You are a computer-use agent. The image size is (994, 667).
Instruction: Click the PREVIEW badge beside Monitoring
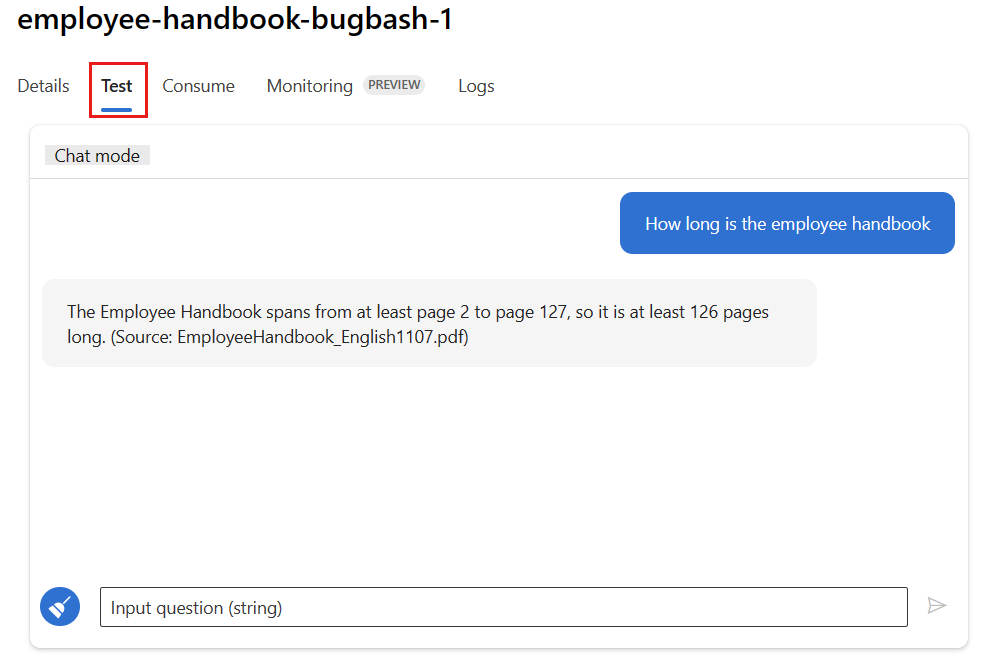click(394, 85)
